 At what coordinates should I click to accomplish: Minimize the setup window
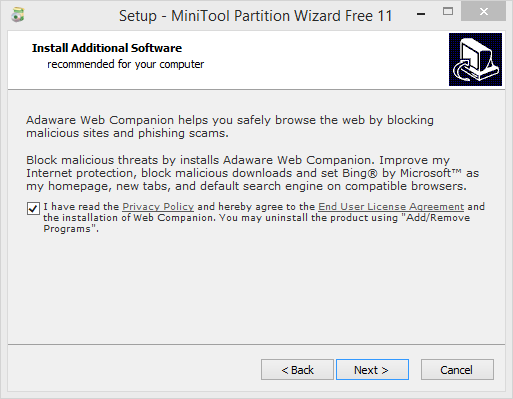coord(421,14)
